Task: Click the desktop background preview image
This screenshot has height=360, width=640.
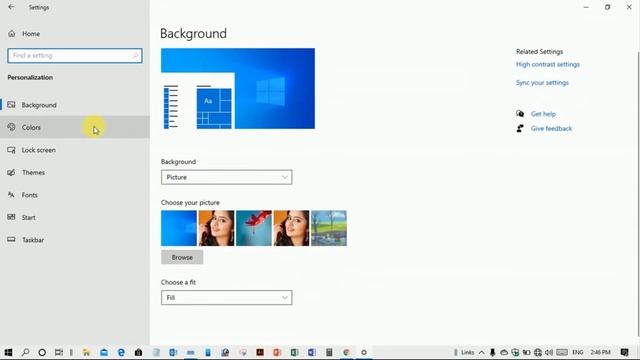Action: tap(238, 89)
